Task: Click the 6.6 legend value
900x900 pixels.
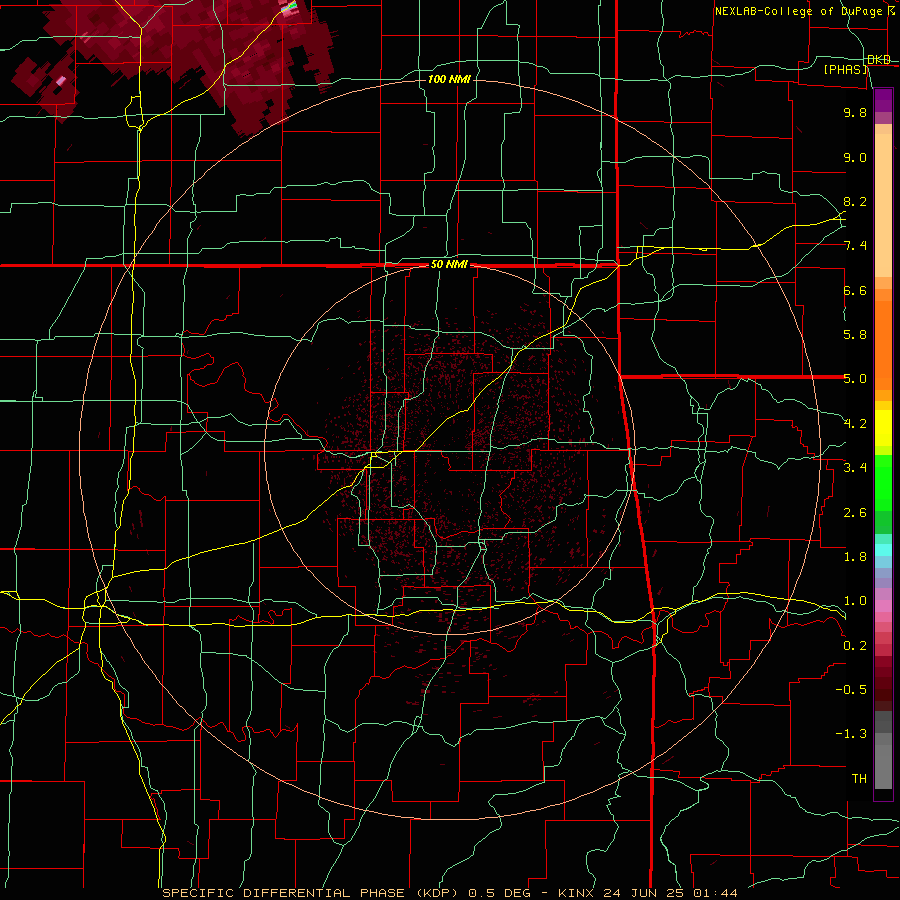Action: (x=855, y=290)
